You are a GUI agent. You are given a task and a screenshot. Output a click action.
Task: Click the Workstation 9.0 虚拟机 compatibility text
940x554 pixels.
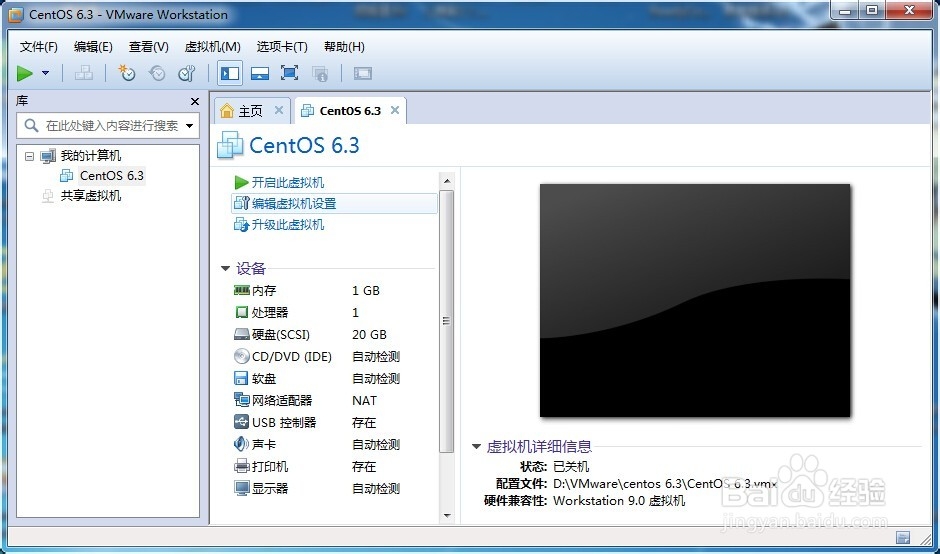[619, 501]
